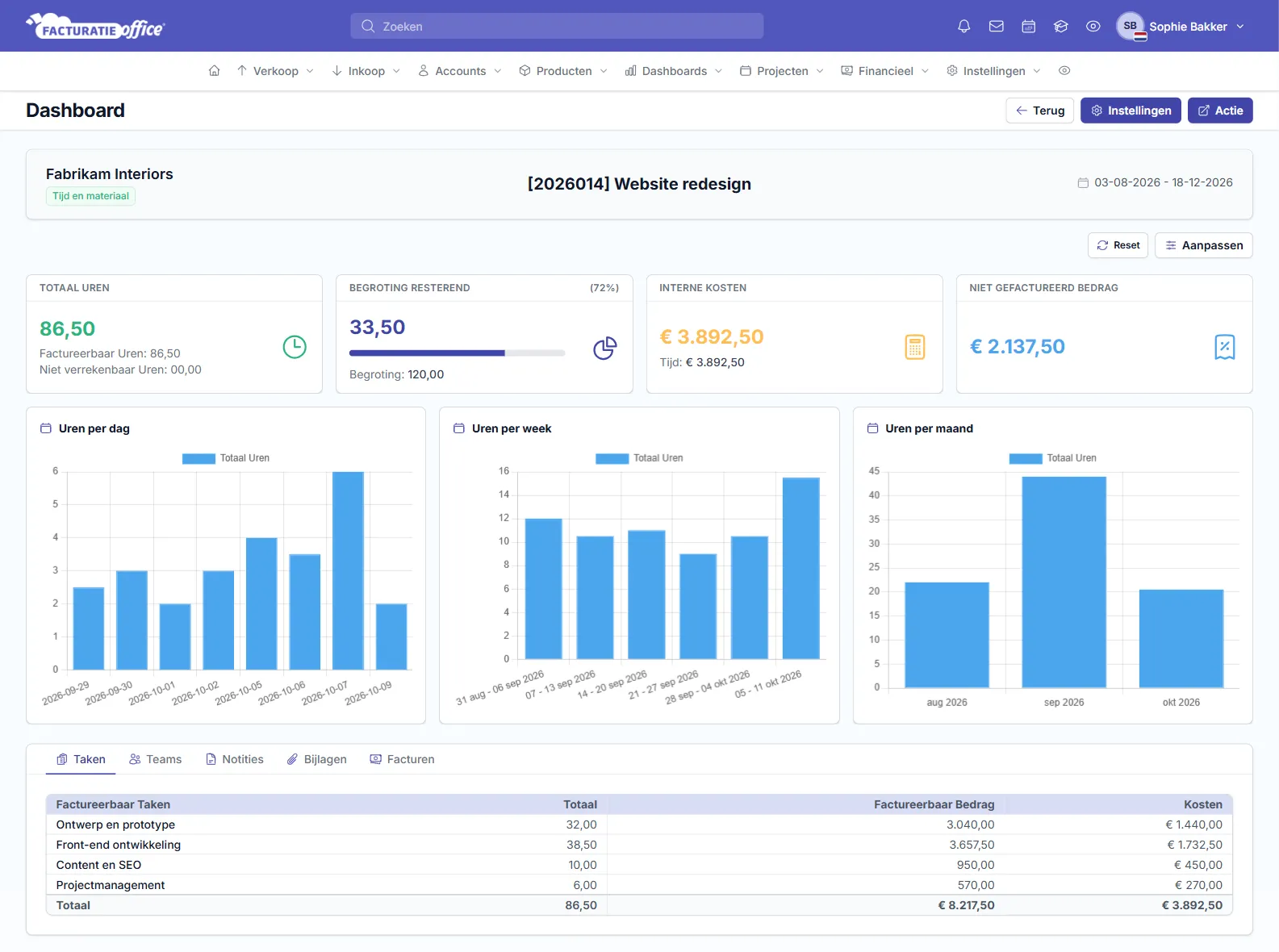Select the Front-end ontwikkeling row
This screenshot has width=1279, height=952.
[x=639, y=845]
